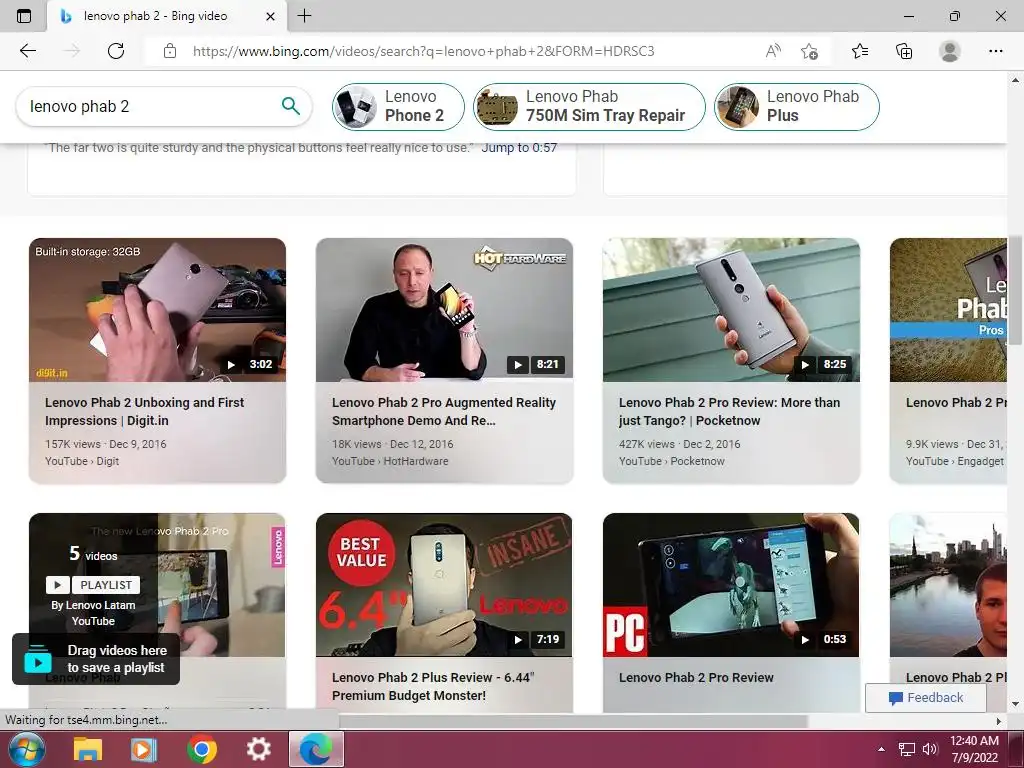Click the scroll down arrow
The height and width of the screenshot is (768, 1024).
[1016, 705]
